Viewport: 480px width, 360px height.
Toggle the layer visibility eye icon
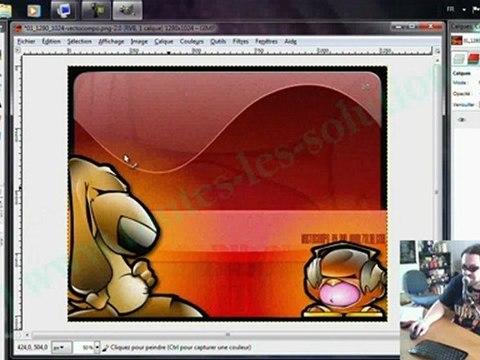[x=462, y=120]
